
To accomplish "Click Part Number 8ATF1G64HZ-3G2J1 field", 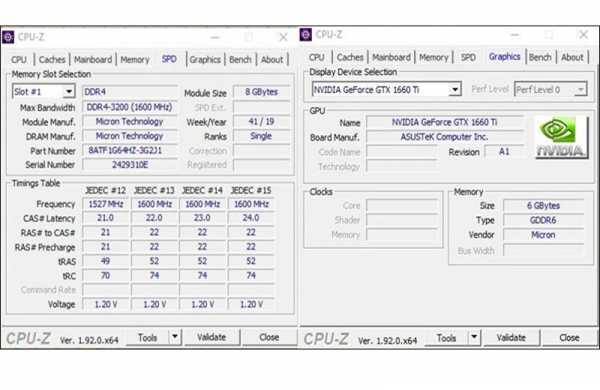I will [x=130, y=150].
